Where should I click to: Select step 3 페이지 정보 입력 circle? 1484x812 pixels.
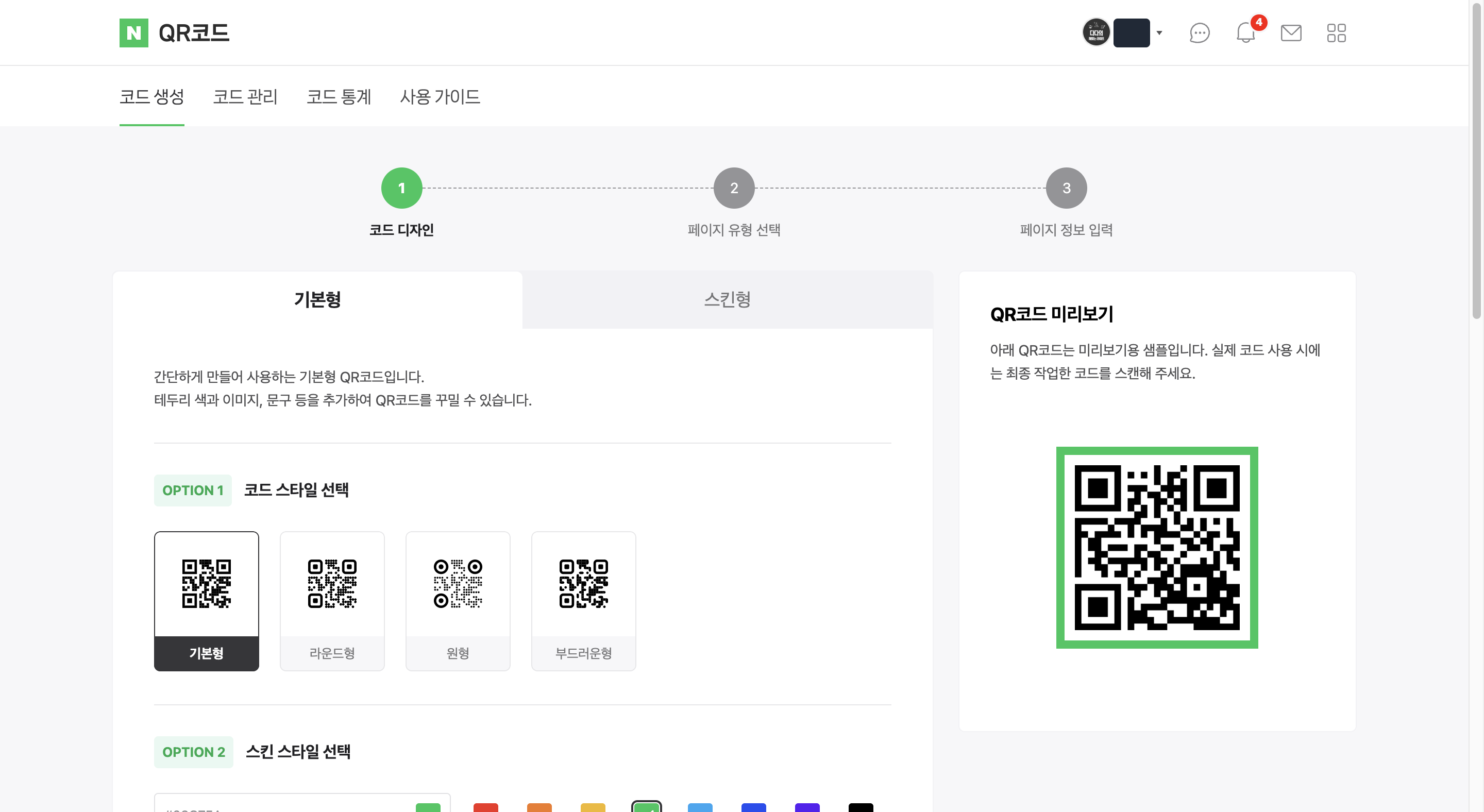point(1066,188)
